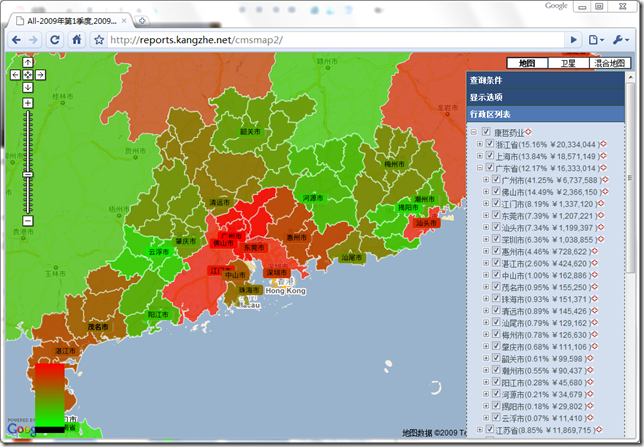Zoom in the map with the plus button
Screen dimensions: 644x447
coord(28,102)
